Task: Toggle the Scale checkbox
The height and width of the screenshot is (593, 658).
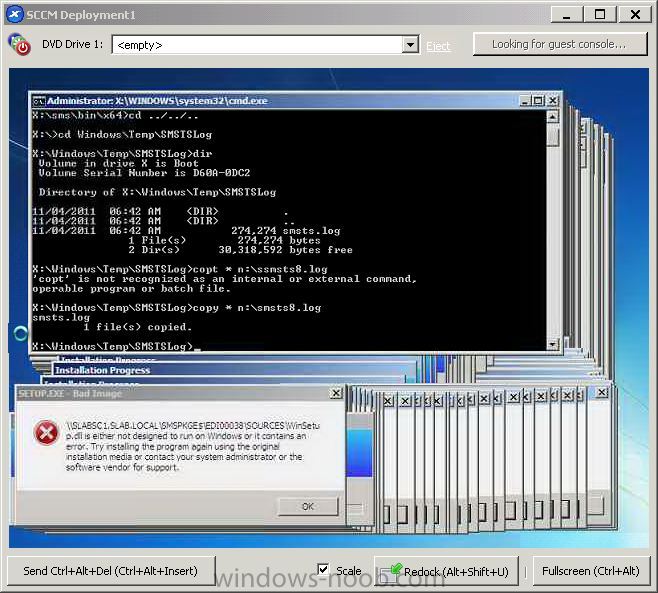Action: coord(323,570)
